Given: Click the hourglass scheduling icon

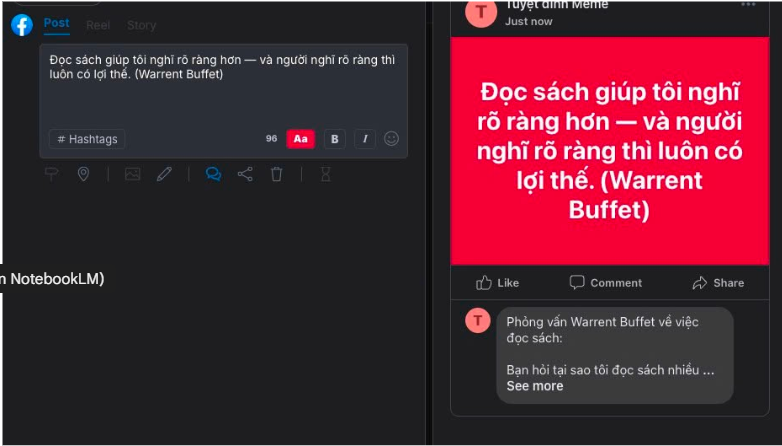Looking at the screenshot, I should pyautogui.click(x=326, y=174).
